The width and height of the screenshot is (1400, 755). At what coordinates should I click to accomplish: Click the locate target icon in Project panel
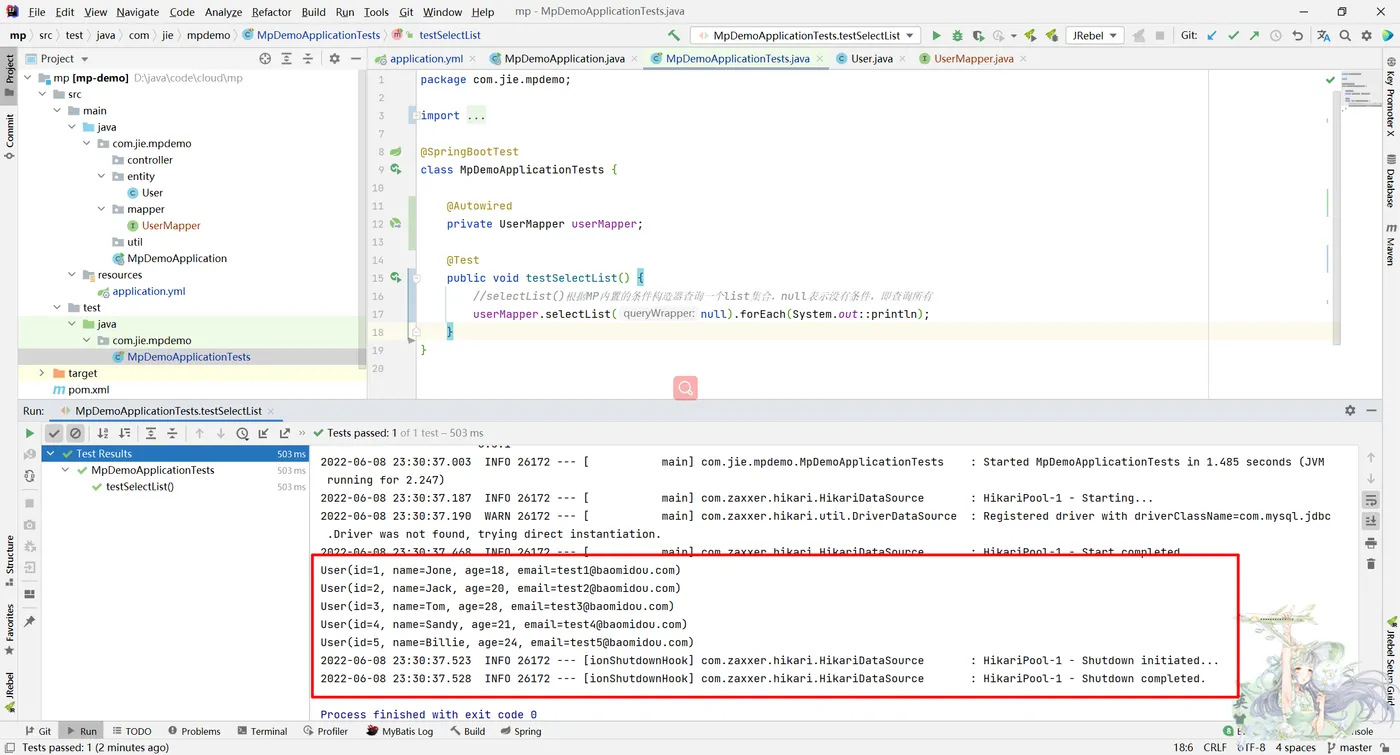(265, 59)
